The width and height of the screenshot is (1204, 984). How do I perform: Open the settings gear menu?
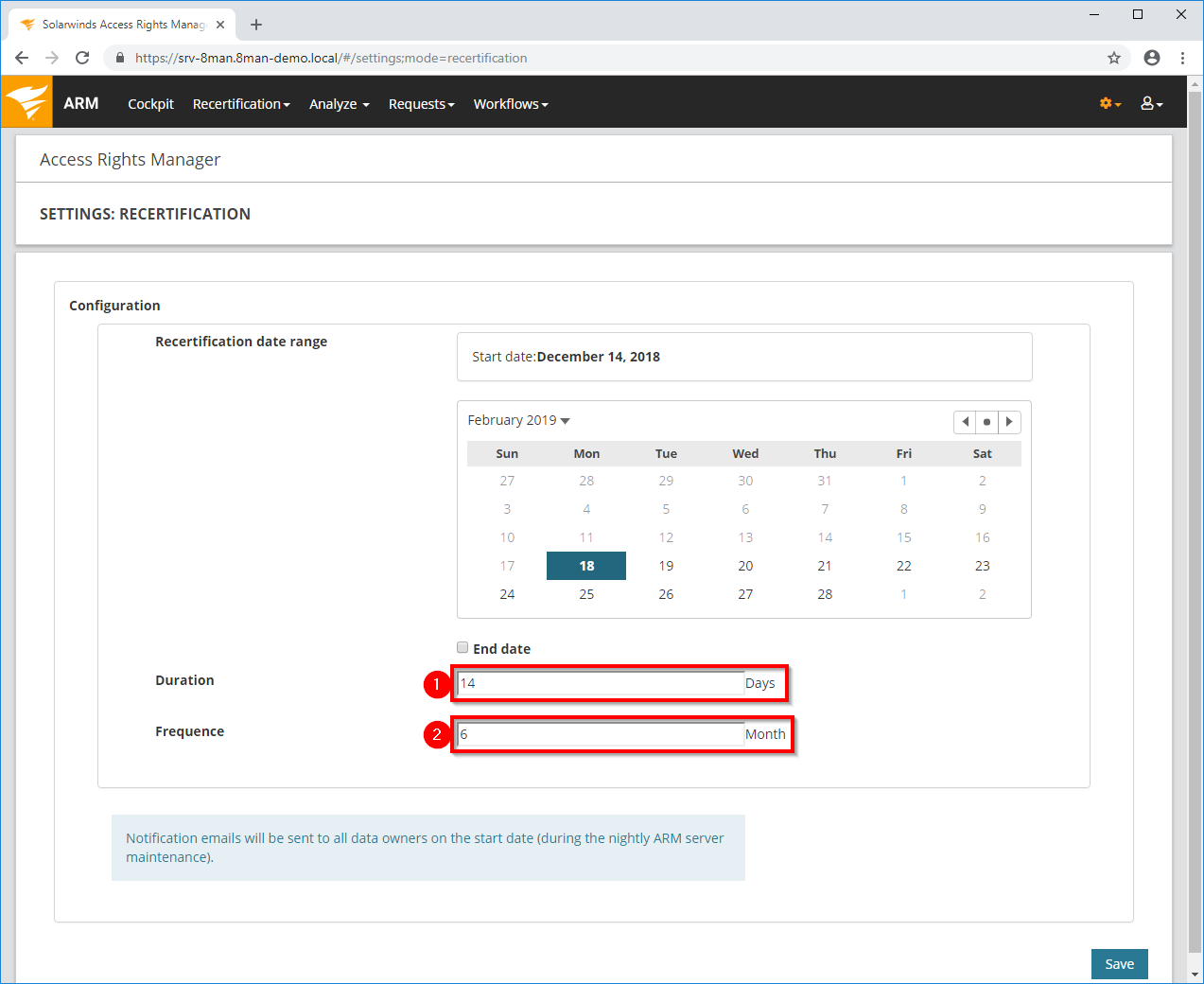click(1109, 103)
